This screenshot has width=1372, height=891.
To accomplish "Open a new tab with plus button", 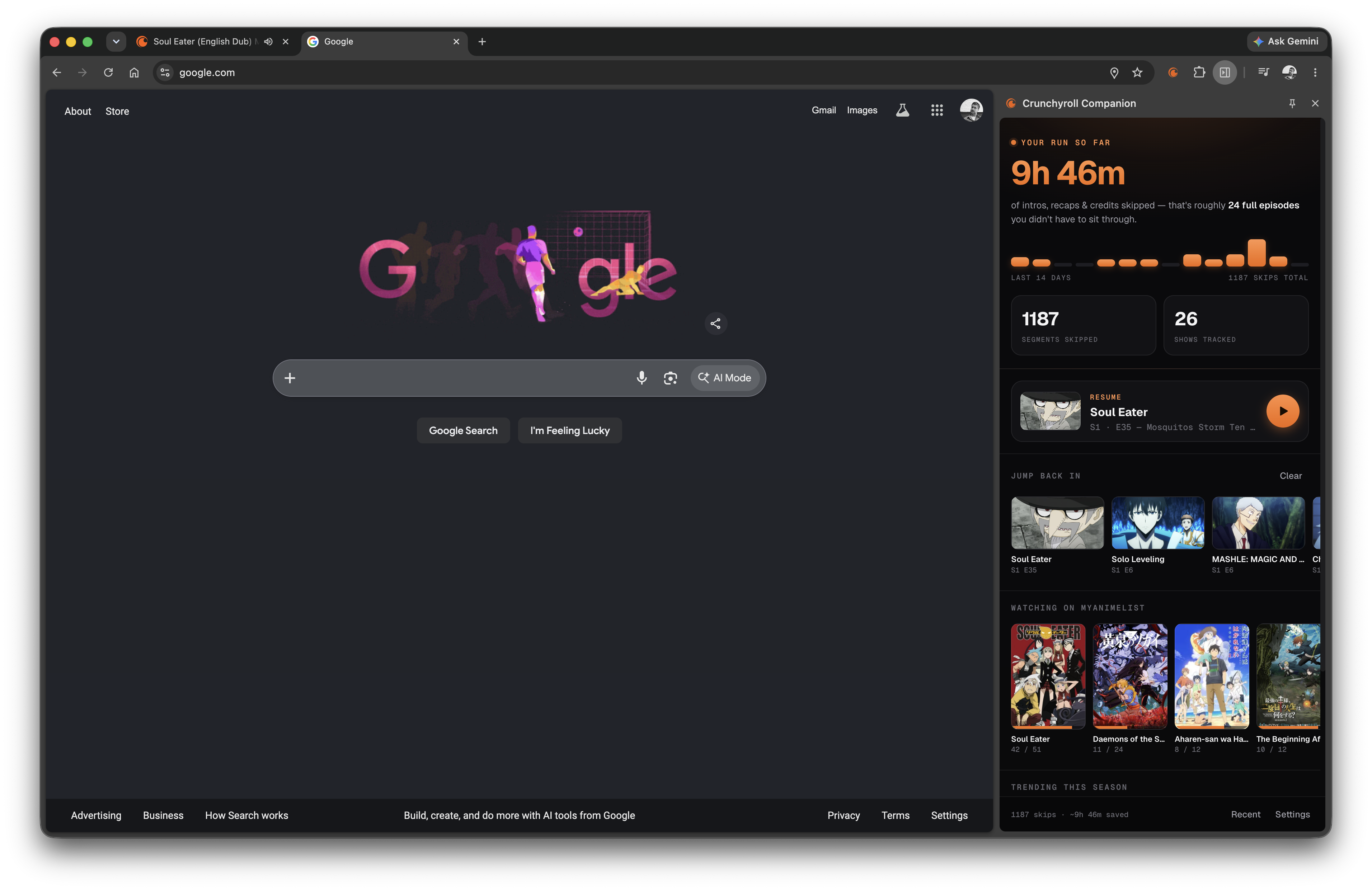I will pos(482,42).
